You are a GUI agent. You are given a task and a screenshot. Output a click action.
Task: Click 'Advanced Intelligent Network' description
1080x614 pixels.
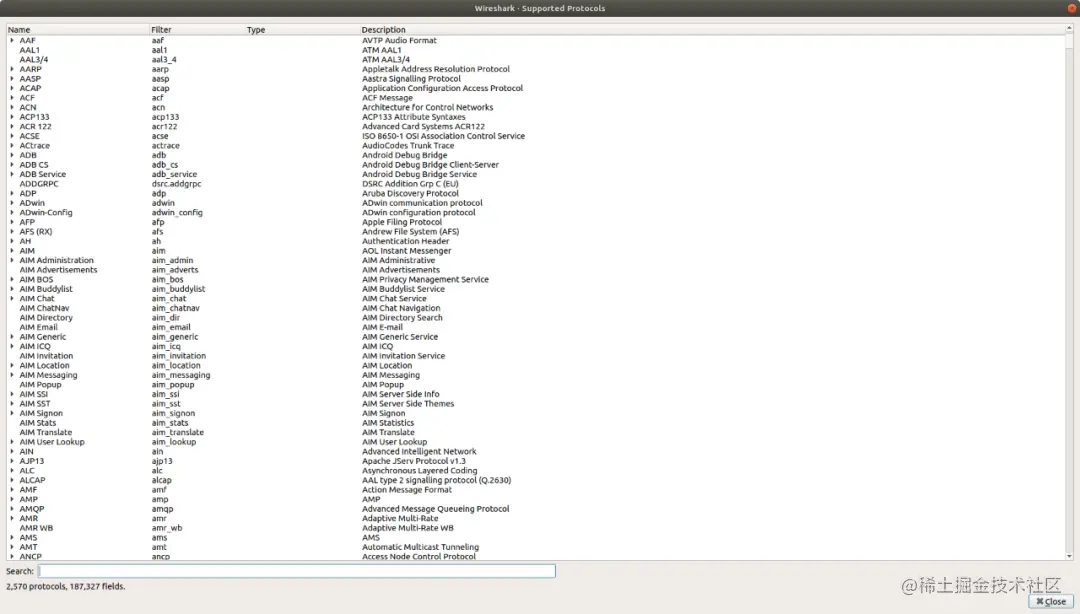pos(419,452)
